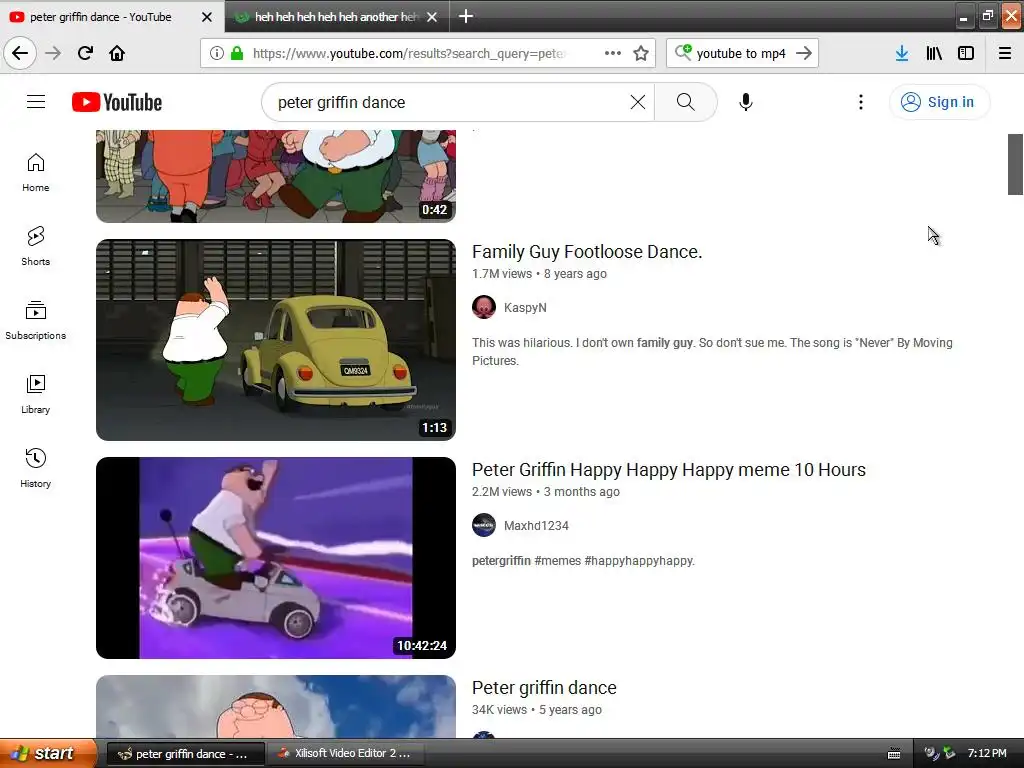Open the KaspyN channel name
The height and width of the screenshot is (768, 1024).
[x=525, y=307]
